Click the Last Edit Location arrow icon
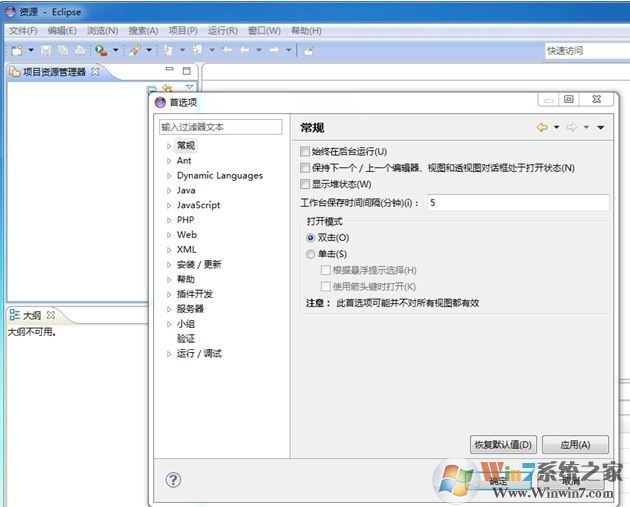Image resolution: width=630 pixels, height=507 pixels. [x=227, y=50]
